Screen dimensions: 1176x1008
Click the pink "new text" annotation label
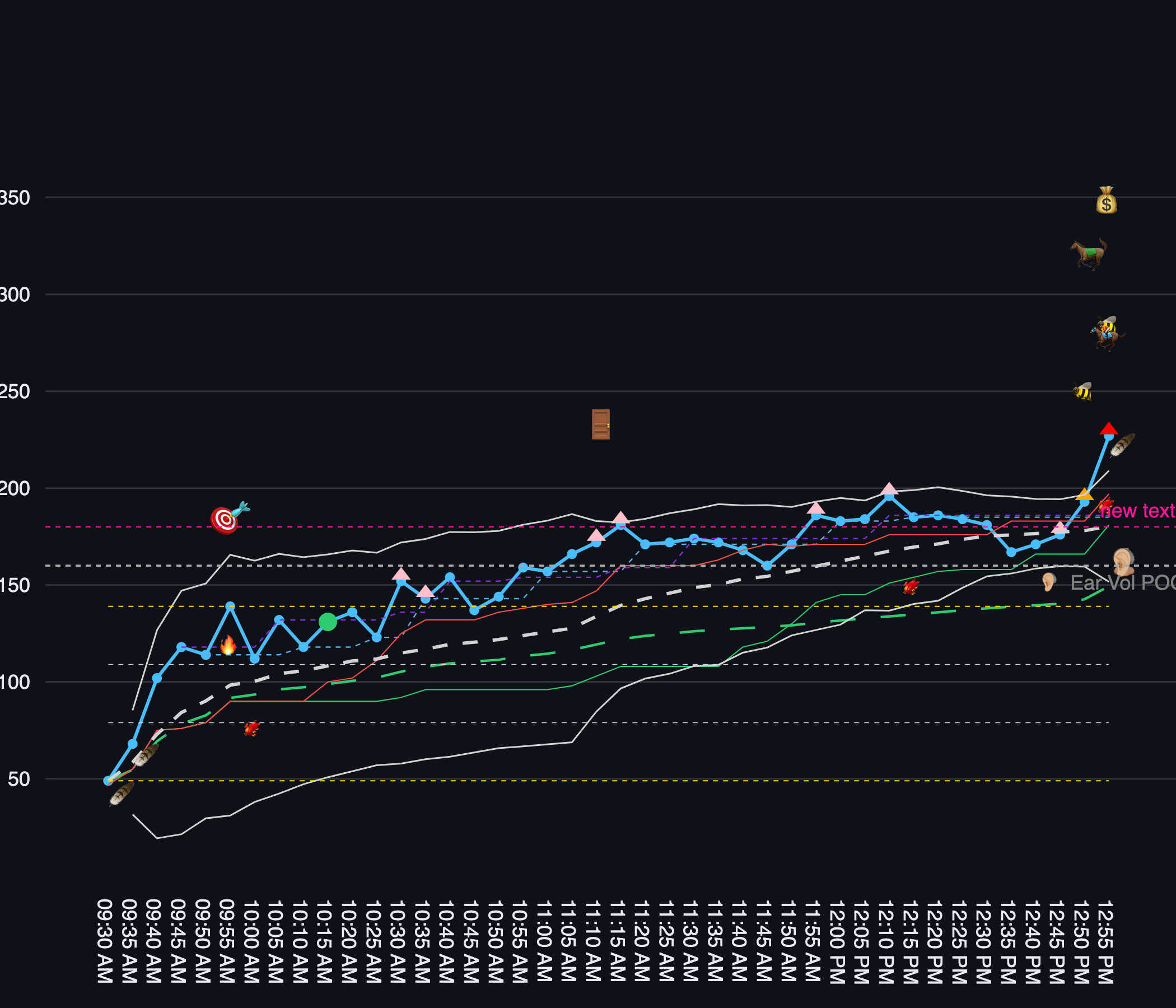(x=1137, y=511)
